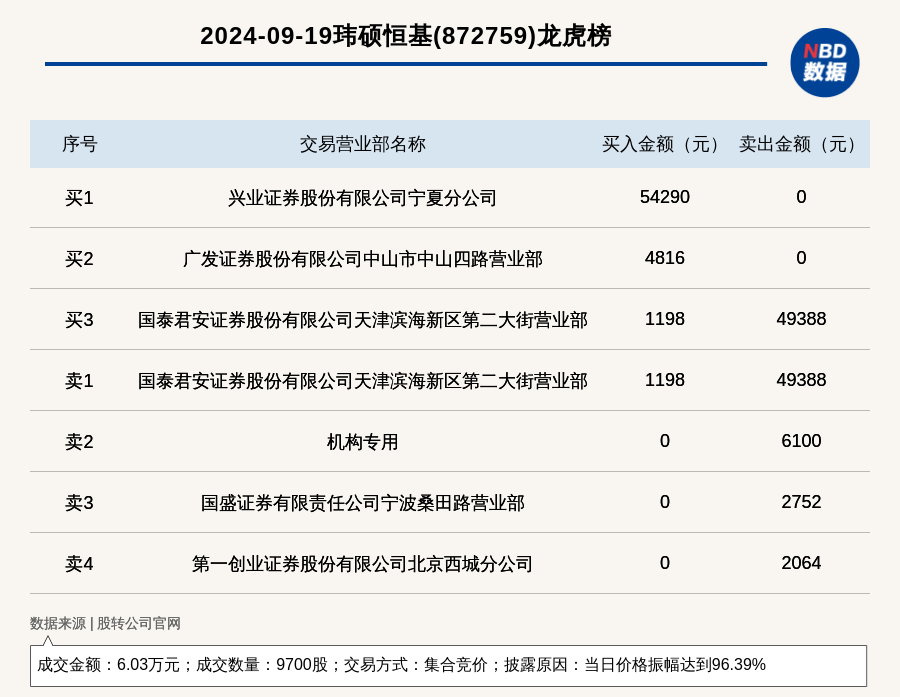Image resolution: width=900 pixels, height=697 pixels.
Task: Click the buy amount 0 in 卖2 row
Action: (x=665, y=440)
